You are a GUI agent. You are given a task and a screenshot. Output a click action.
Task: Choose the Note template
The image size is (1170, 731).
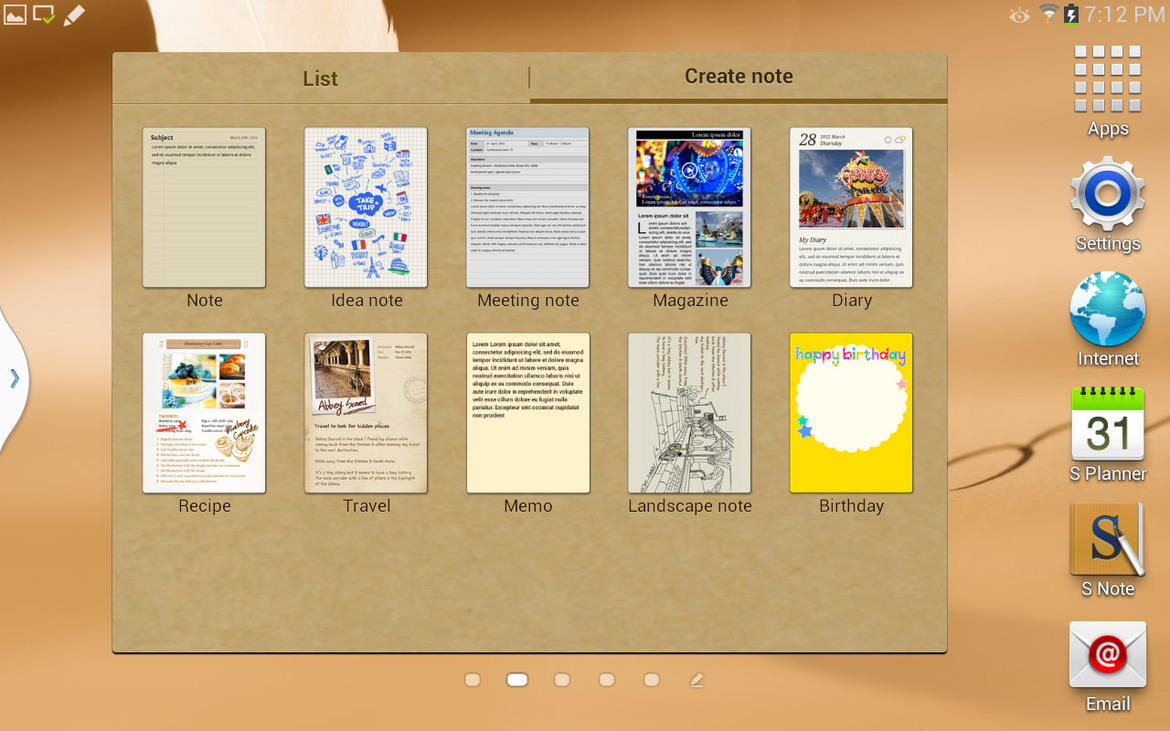tap(204, 218)
